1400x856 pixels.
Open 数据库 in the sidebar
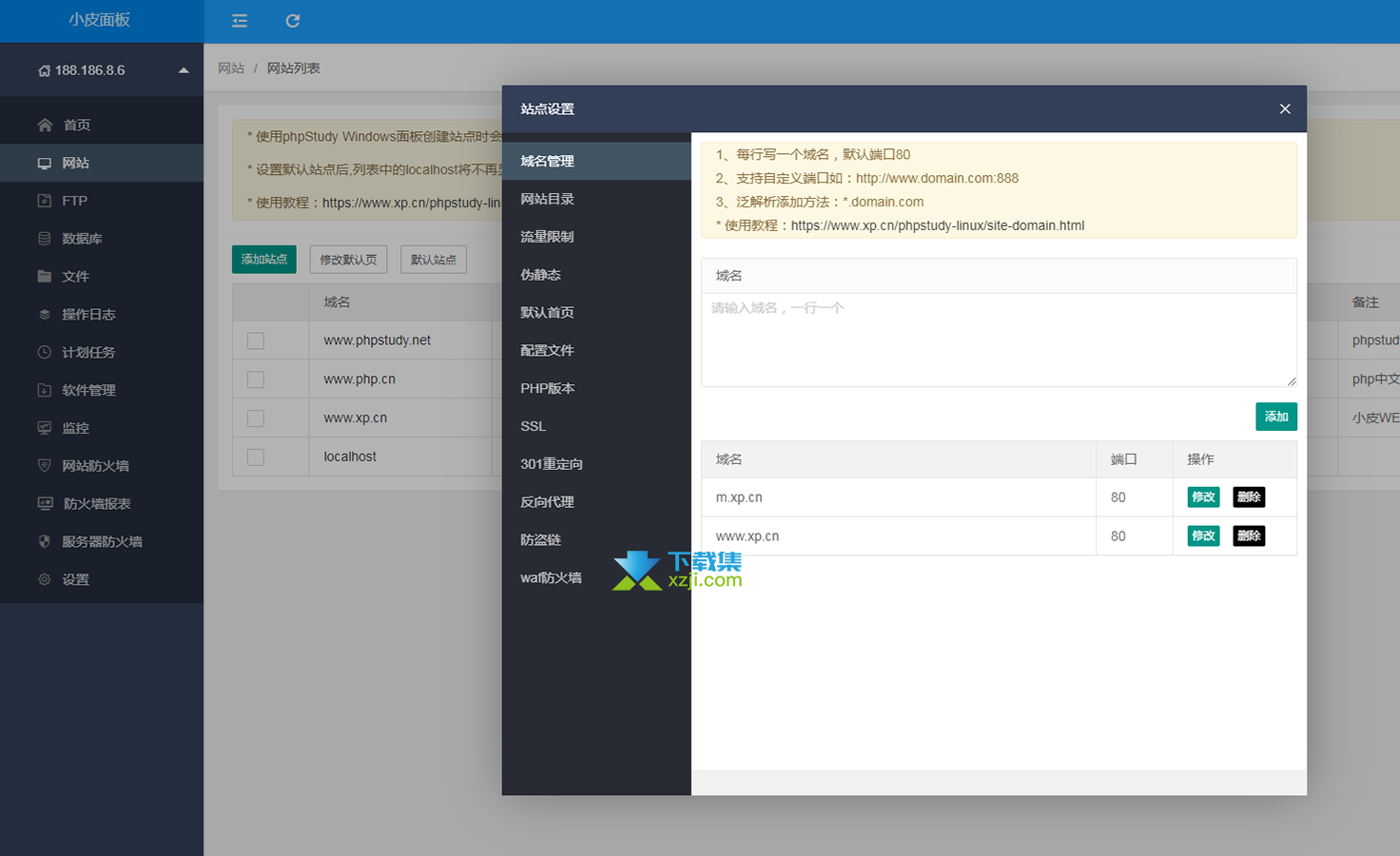(102, 239)
